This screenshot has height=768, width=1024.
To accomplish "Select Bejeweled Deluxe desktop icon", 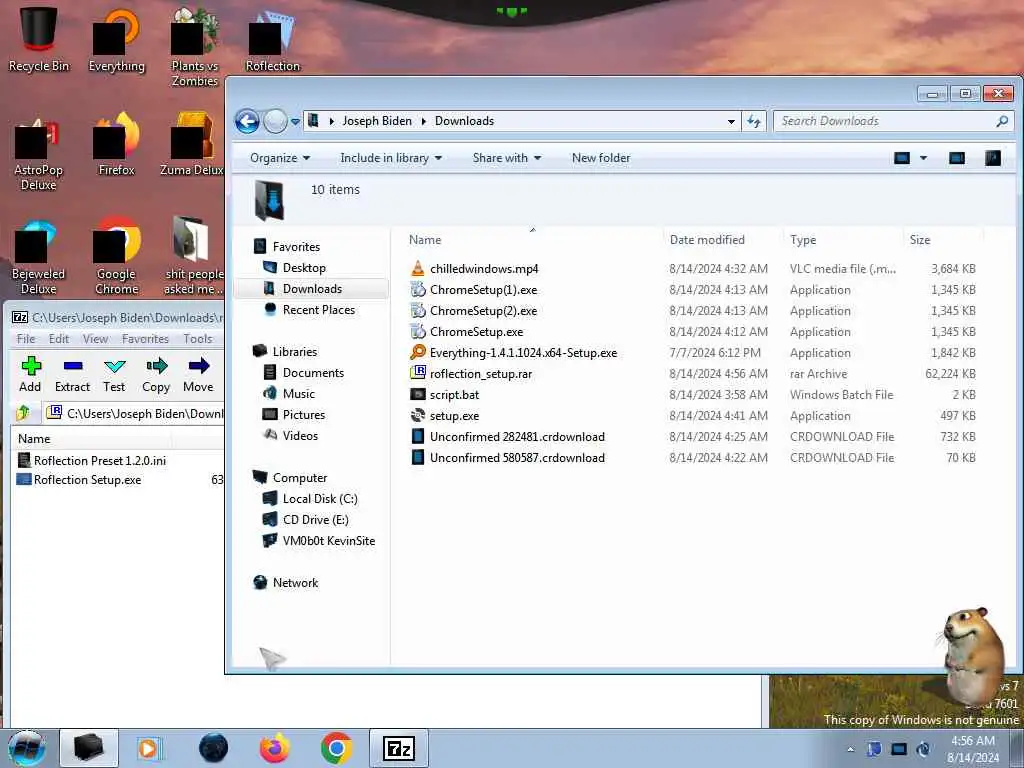I will coord(39,255).
